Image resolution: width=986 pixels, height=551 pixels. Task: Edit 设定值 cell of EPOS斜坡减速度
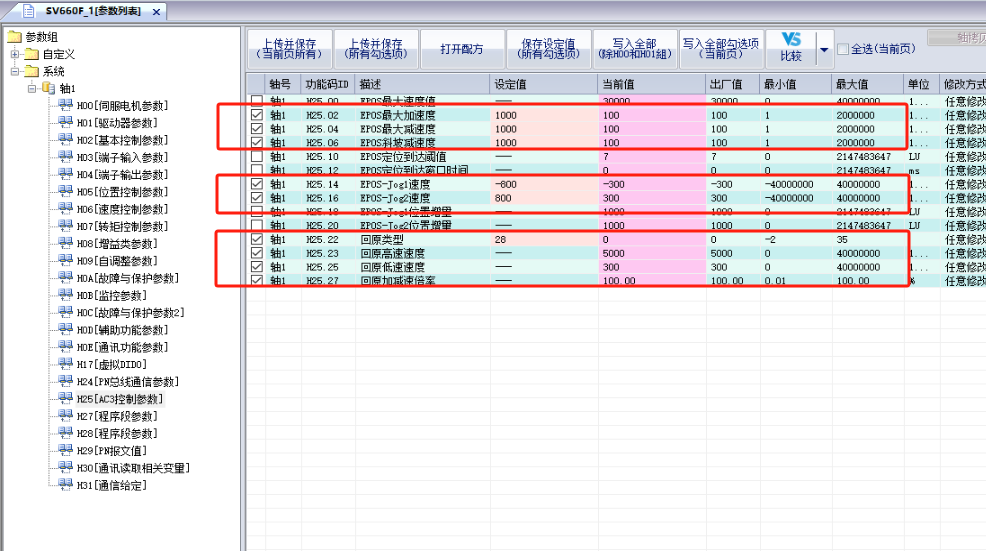click(544, 143)
